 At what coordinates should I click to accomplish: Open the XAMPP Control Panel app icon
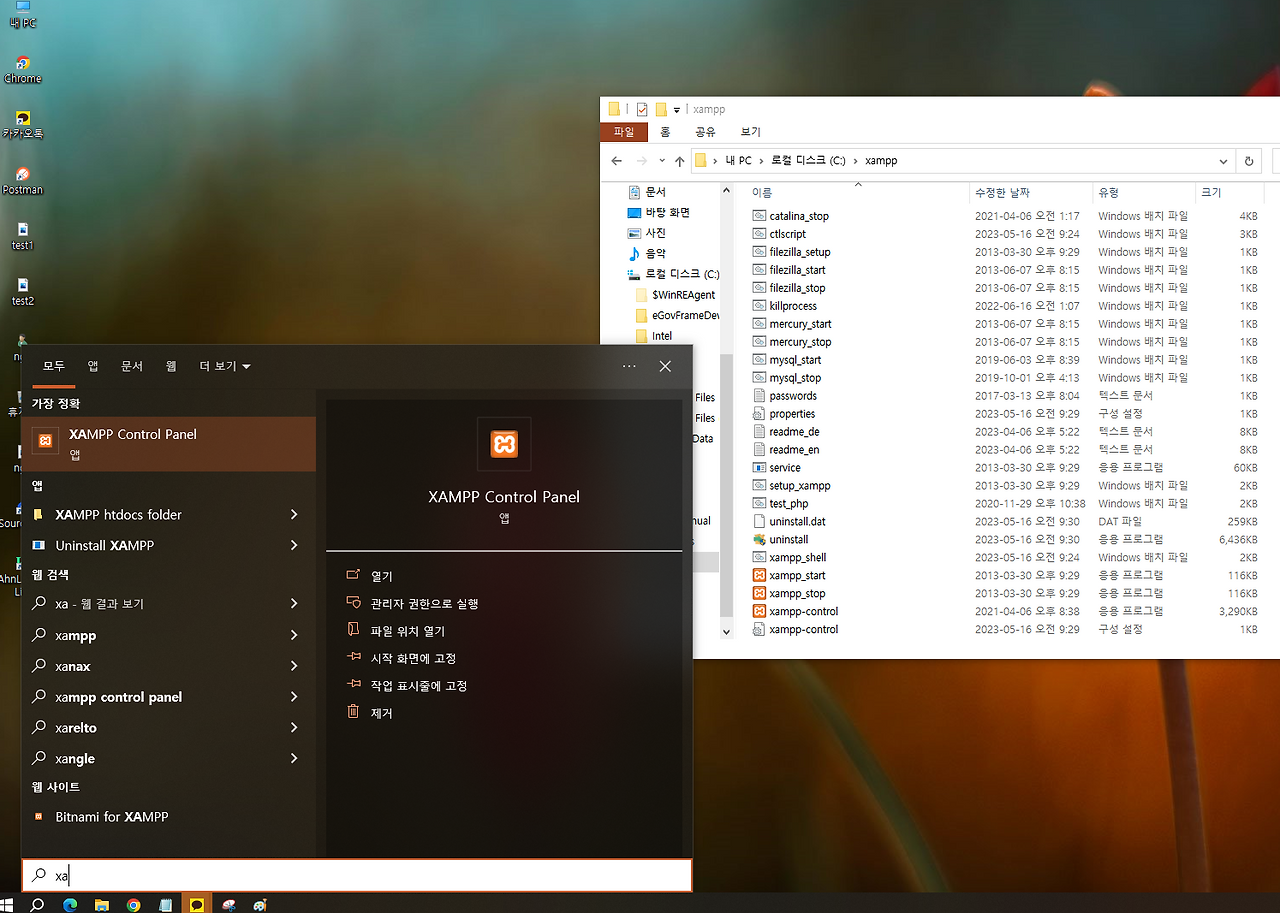pos(504,443)
